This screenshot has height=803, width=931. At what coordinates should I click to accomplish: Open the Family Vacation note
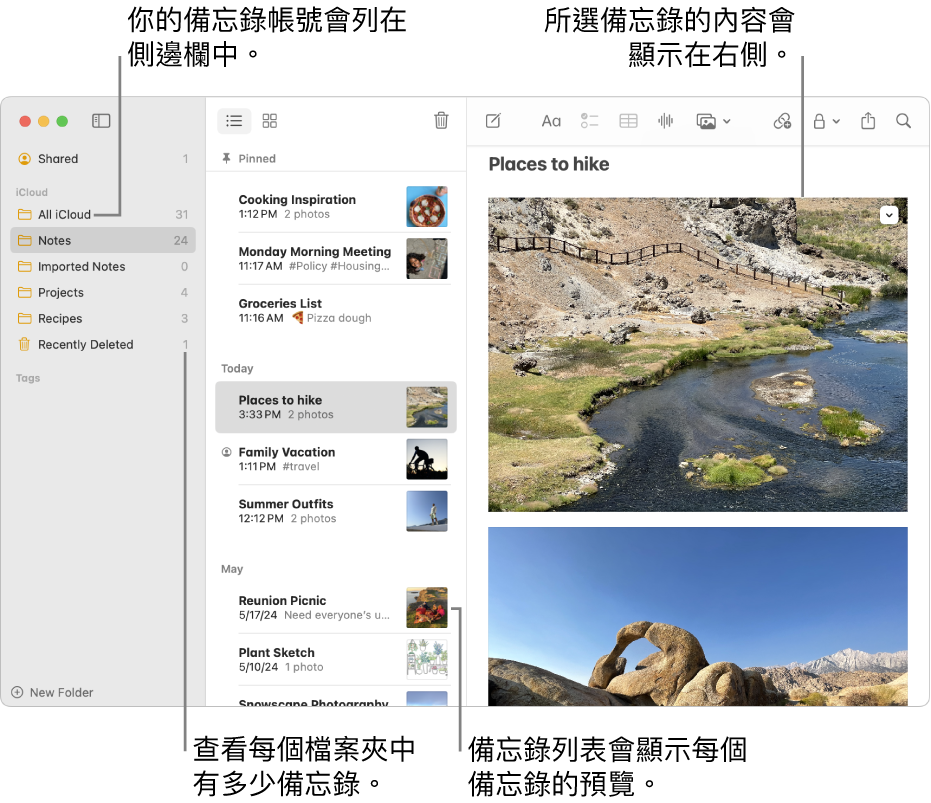tap(335, 459)
